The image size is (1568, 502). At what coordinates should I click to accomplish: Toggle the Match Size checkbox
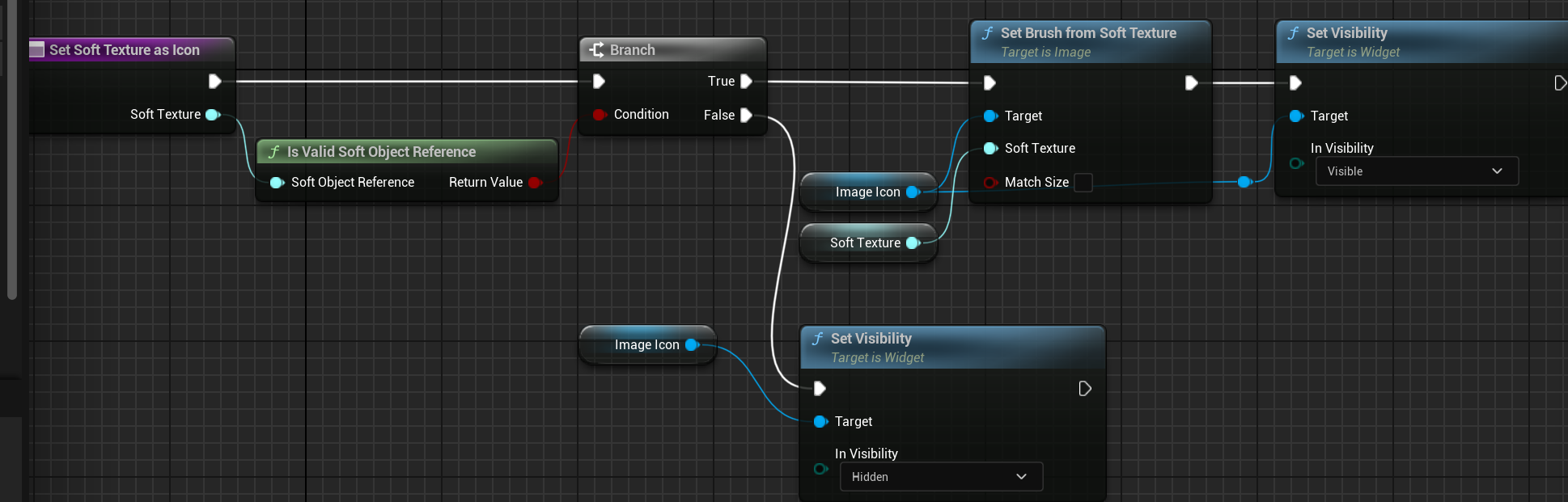click(x=1083, y=183)
